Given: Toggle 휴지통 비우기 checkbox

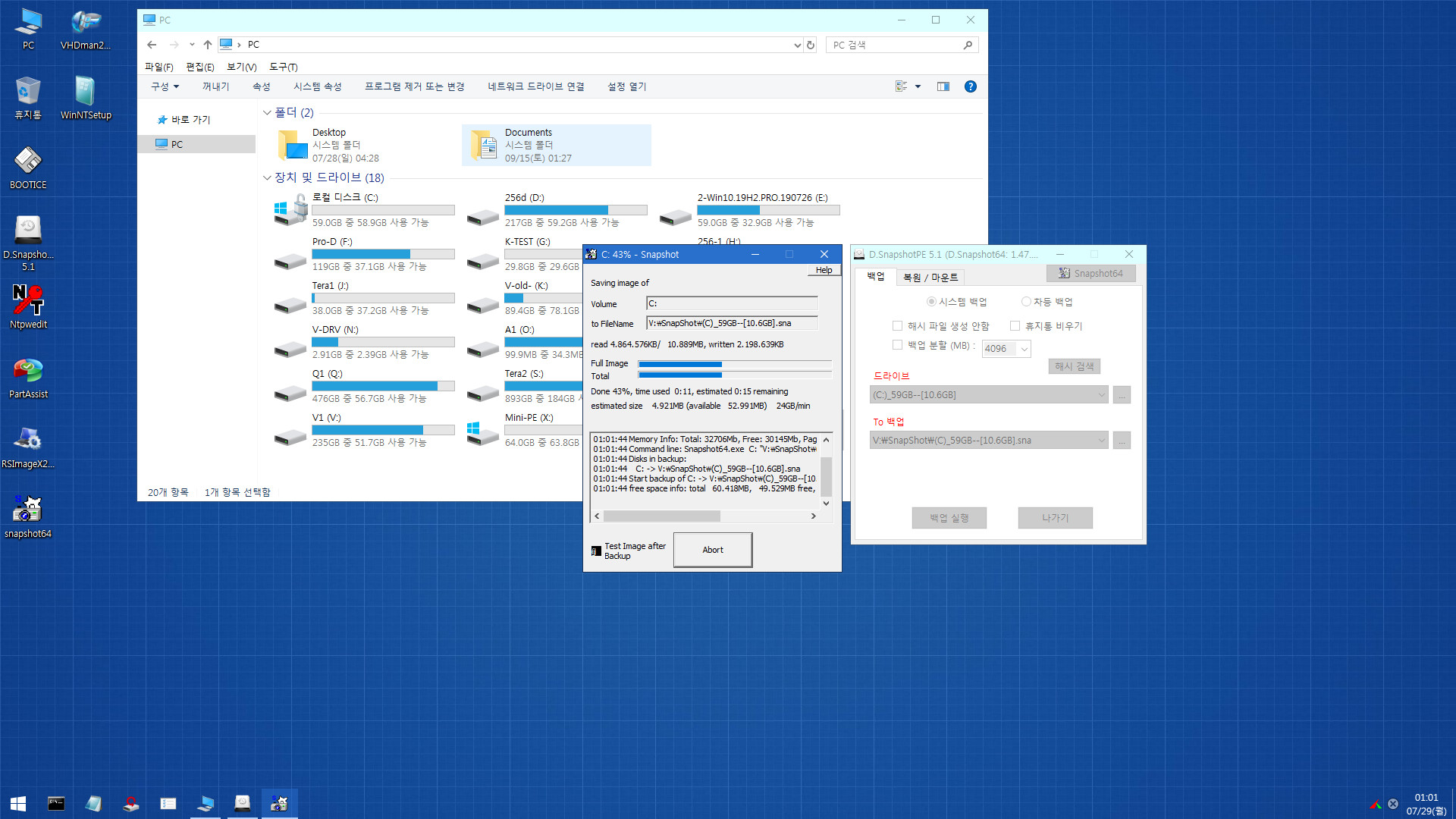Looking at the screenshot, I should click(x=1012, y=326).
